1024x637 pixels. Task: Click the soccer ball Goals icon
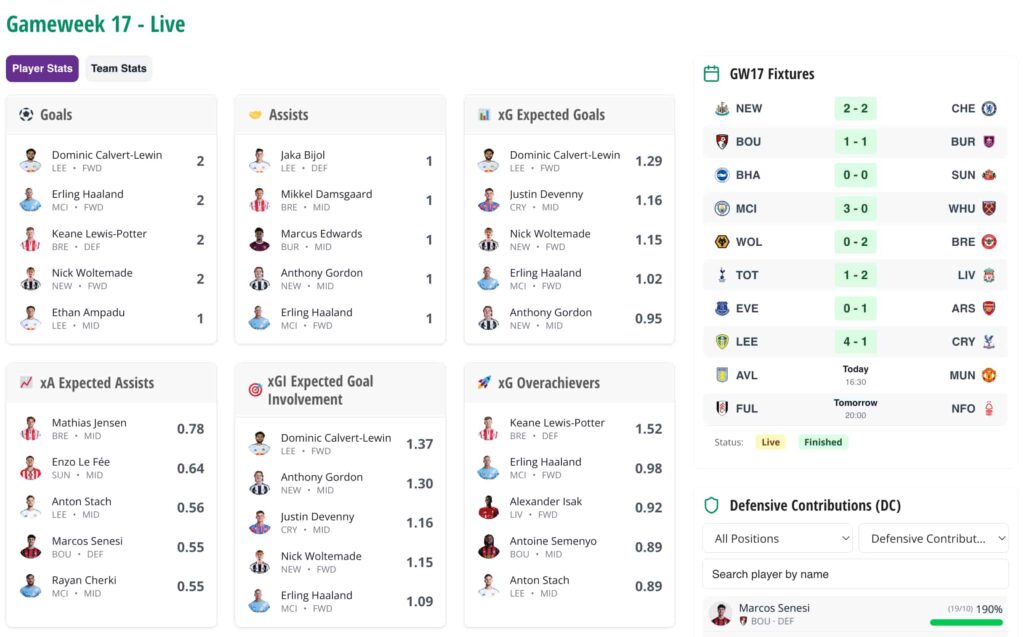click(x=26, y=115)
